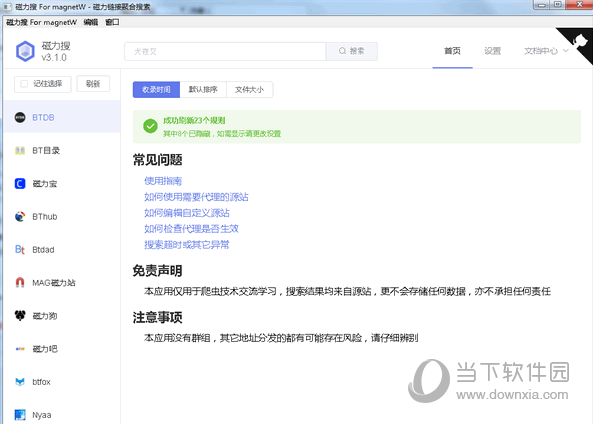Select the 磁力狗 paw icon
The width and height of the screenshot is (593, 424).
tap(20, 315)
